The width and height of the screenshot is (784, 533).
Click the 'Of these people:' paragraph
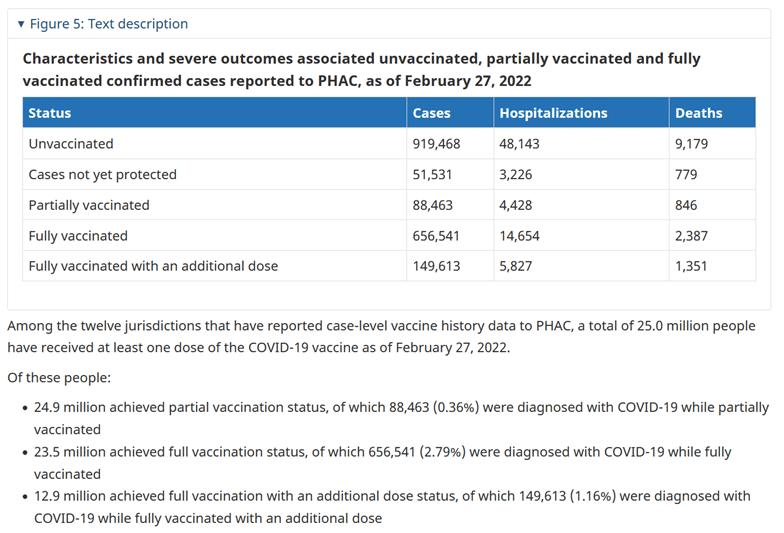pyautogui.click(x=59, y=378)
